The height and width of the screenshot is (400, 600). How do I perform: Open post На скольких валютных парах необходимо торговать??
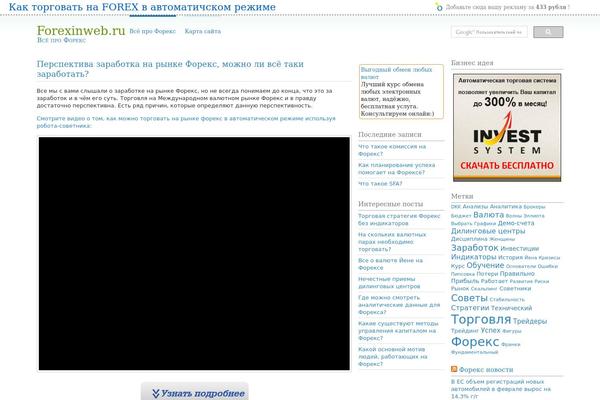click(x=392, y=242)
